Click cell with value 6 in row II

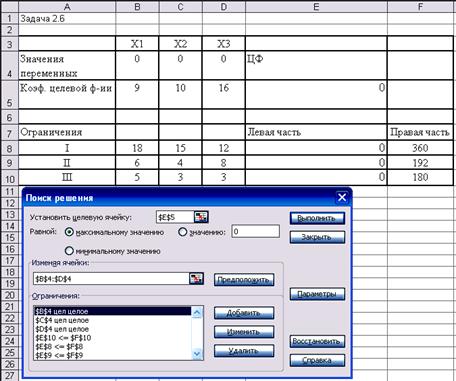(x=137, y=163)
